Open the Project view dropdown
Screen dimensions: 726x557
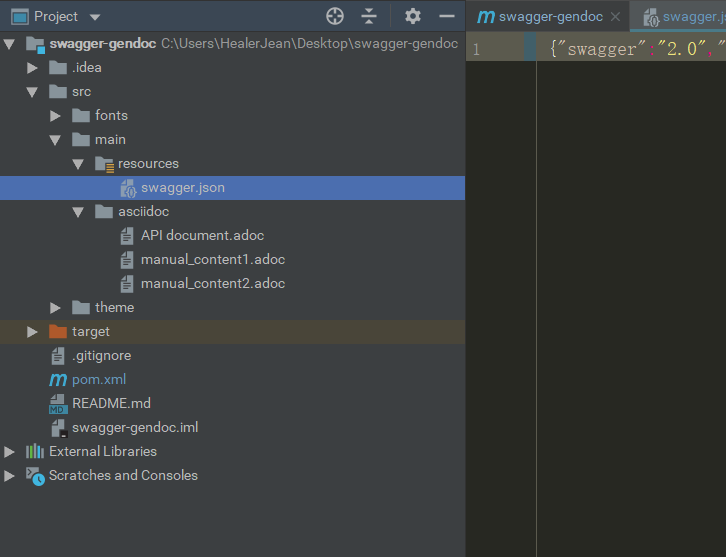[95, 17]
